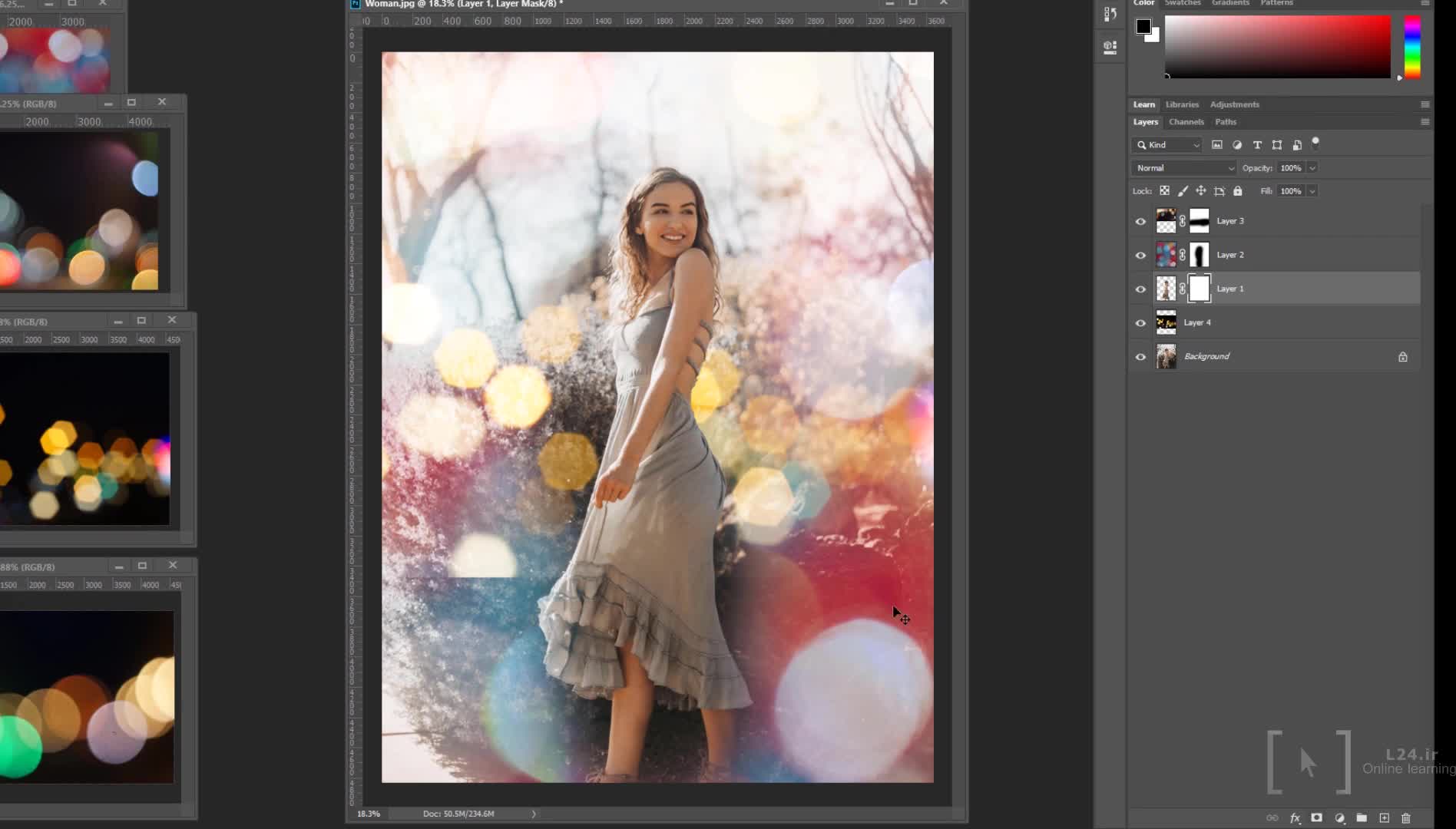This screenshot has width=1456, height=829.
Task: Open the Normal blend mode dropdown
Action: tap(1183, 168)
